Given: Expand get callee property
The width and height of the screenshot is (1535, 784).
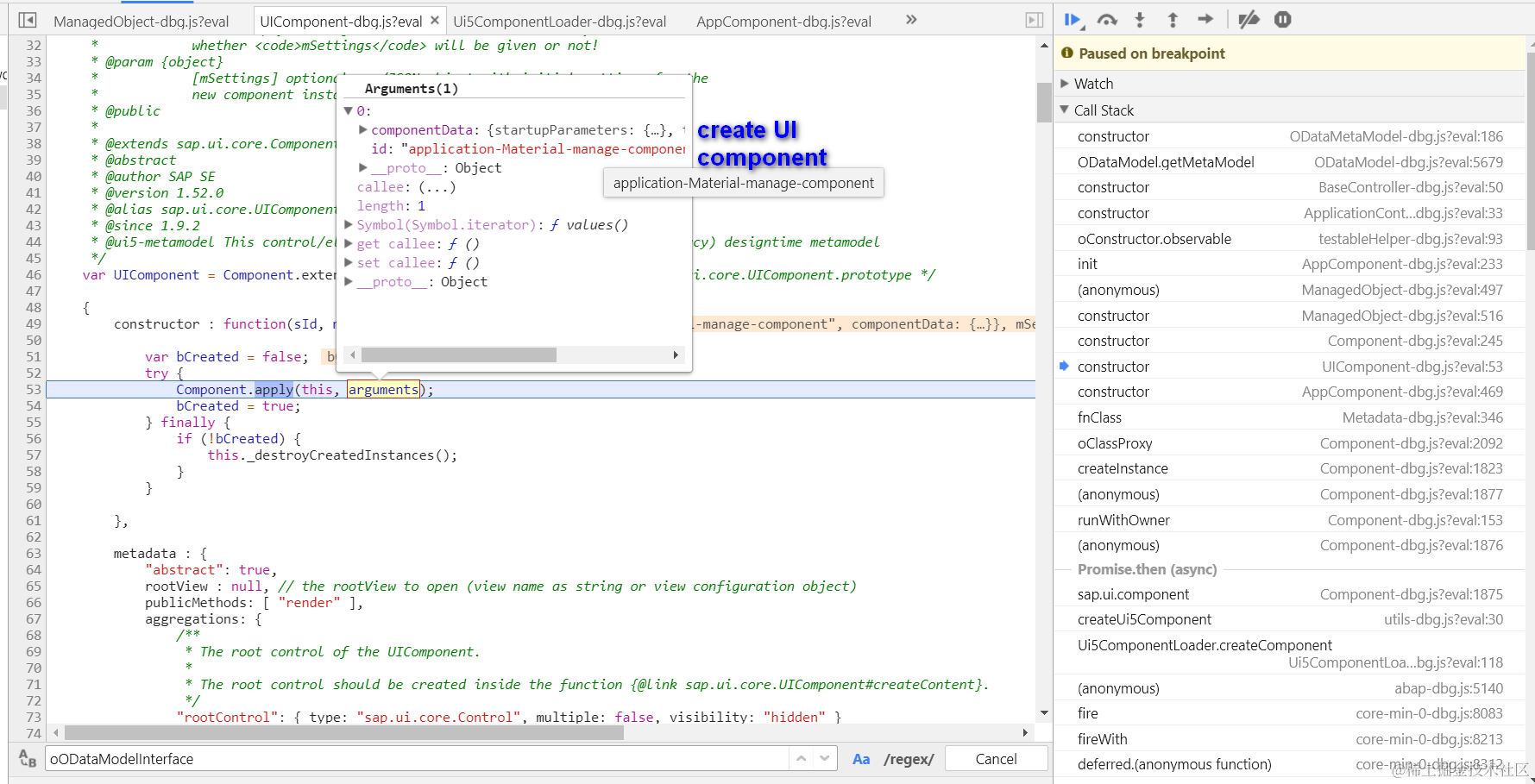Looking at the screenshot, I should (x=349, y=244).
